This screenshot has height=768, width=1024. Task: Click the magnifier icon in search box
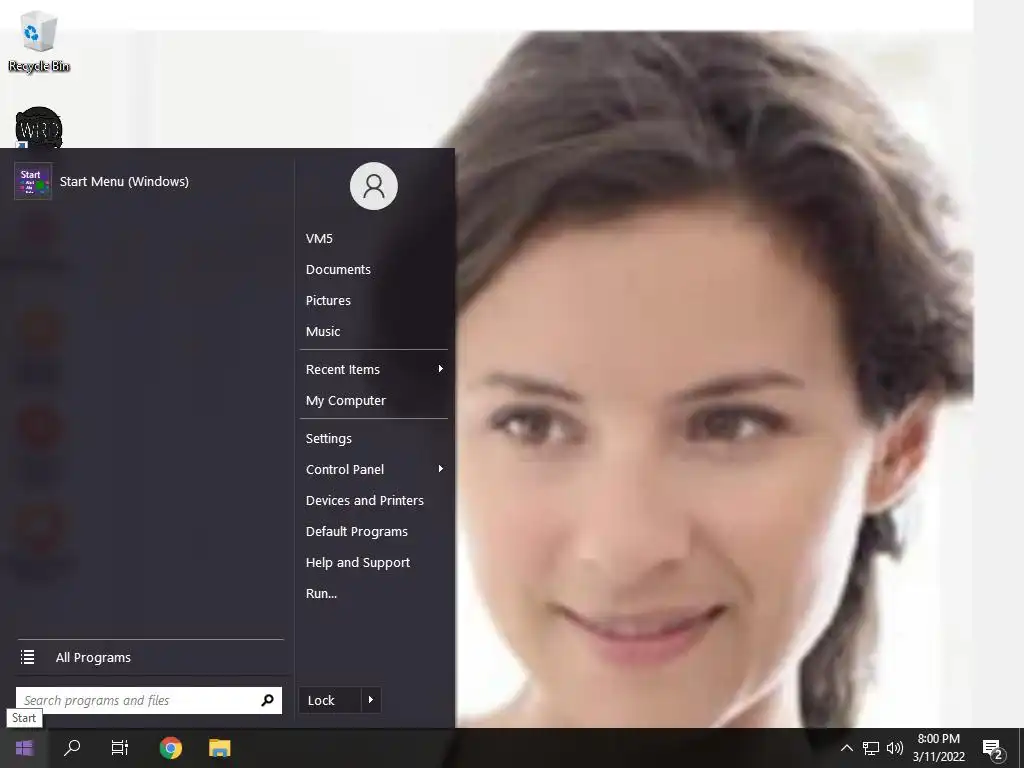[x=267, y=700]
